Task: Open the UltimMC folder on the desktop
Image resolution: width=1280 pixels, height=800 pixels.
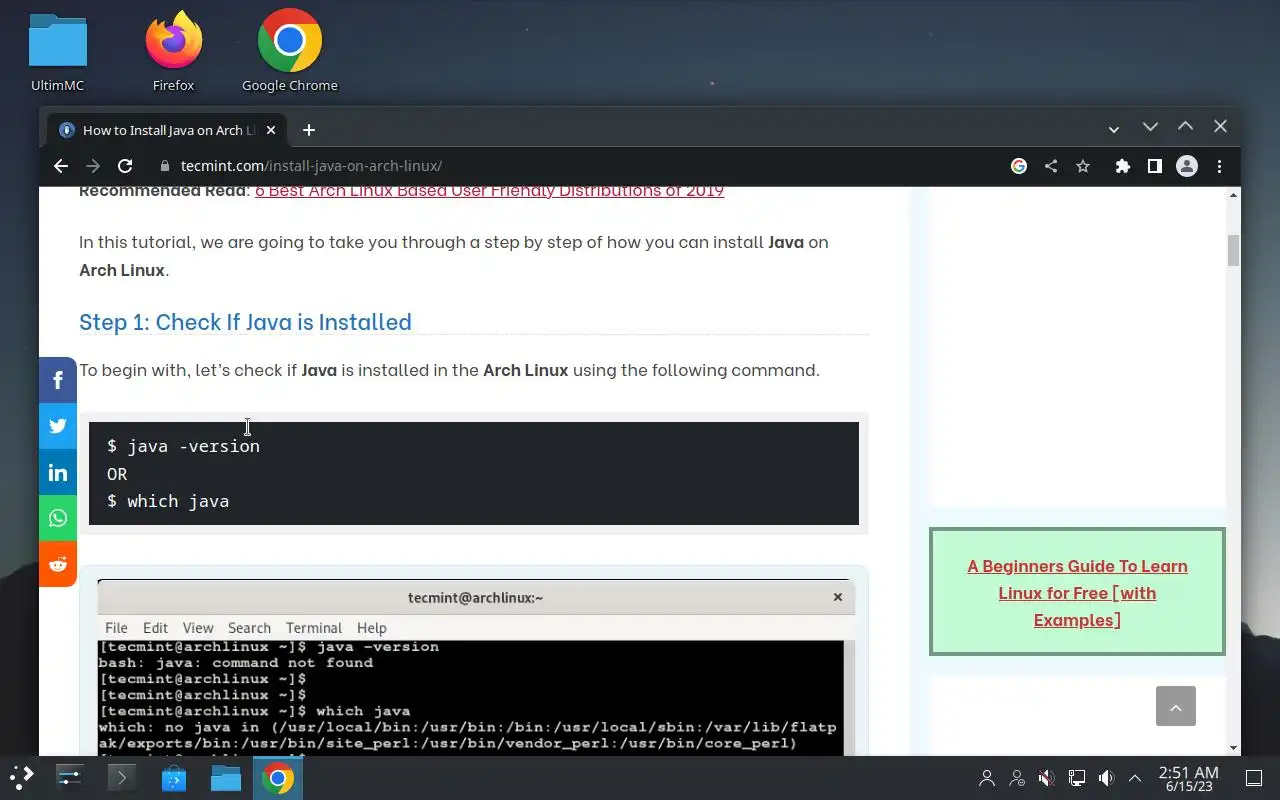Action: pos(57,50)
